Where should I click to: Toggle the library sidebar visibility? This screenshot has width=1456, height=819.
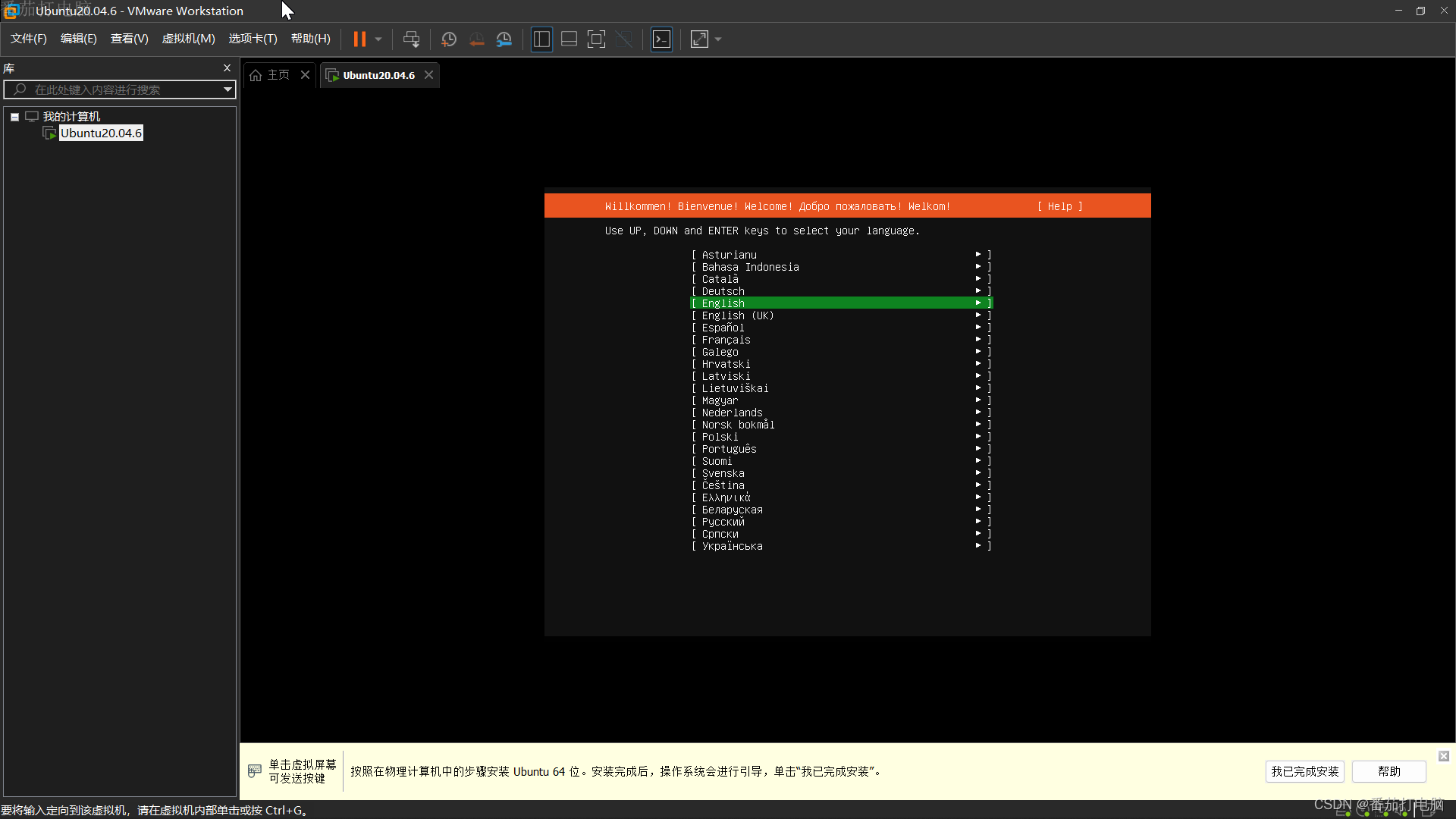(541, 39)
